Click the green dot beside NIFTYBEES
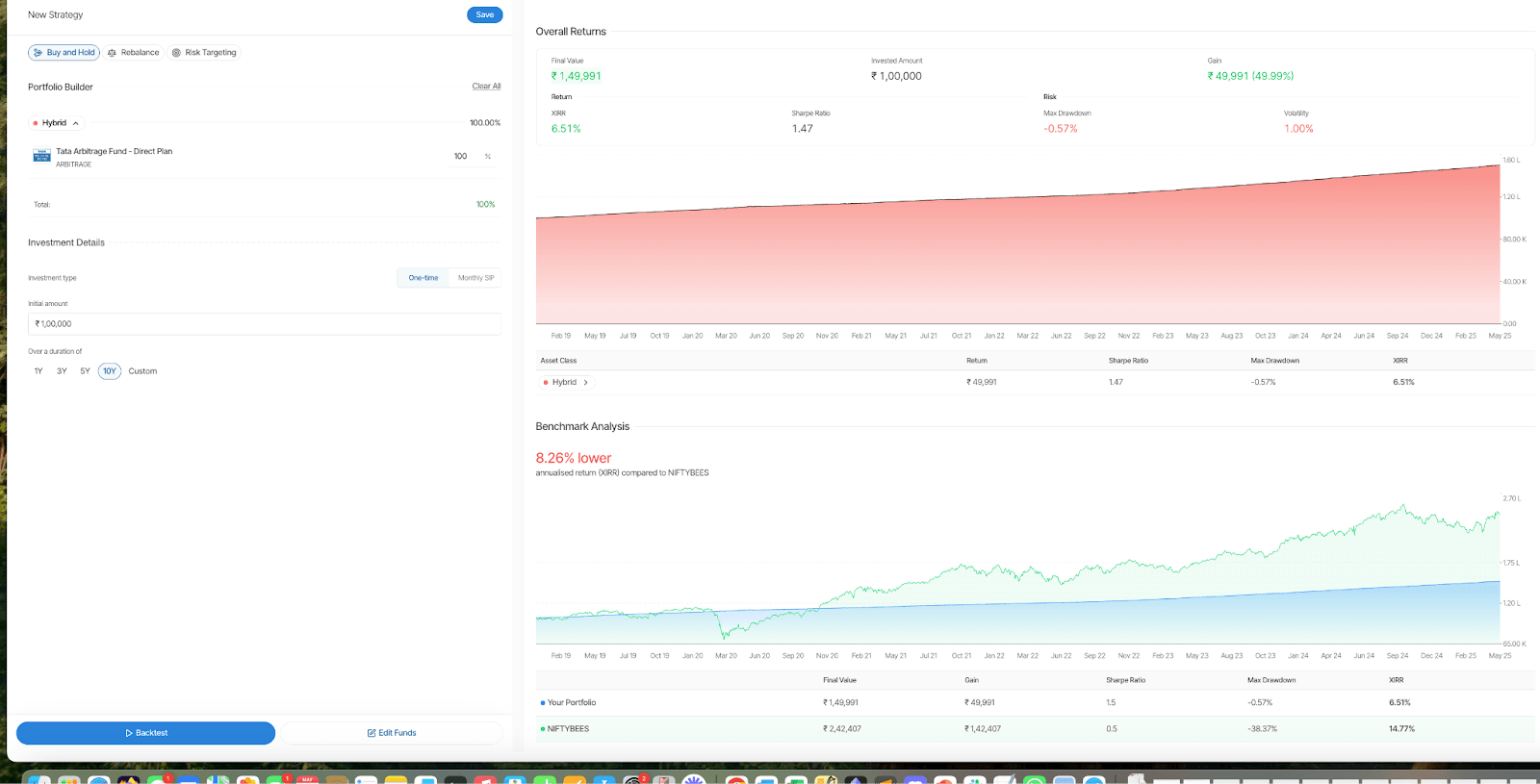Viewport: 1540px width, 784px height. pyautogui.click(x=543, y=729)
